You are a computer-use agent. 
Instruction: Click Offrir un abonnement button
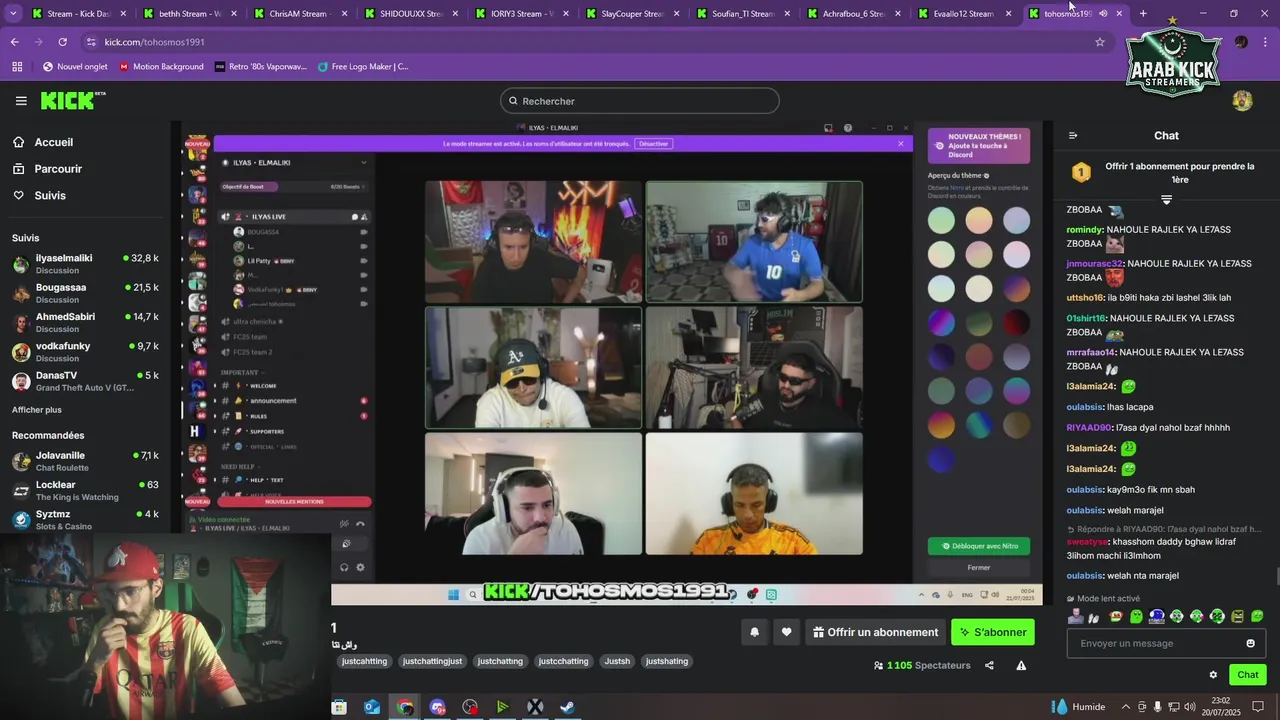(x=876, y=632)
